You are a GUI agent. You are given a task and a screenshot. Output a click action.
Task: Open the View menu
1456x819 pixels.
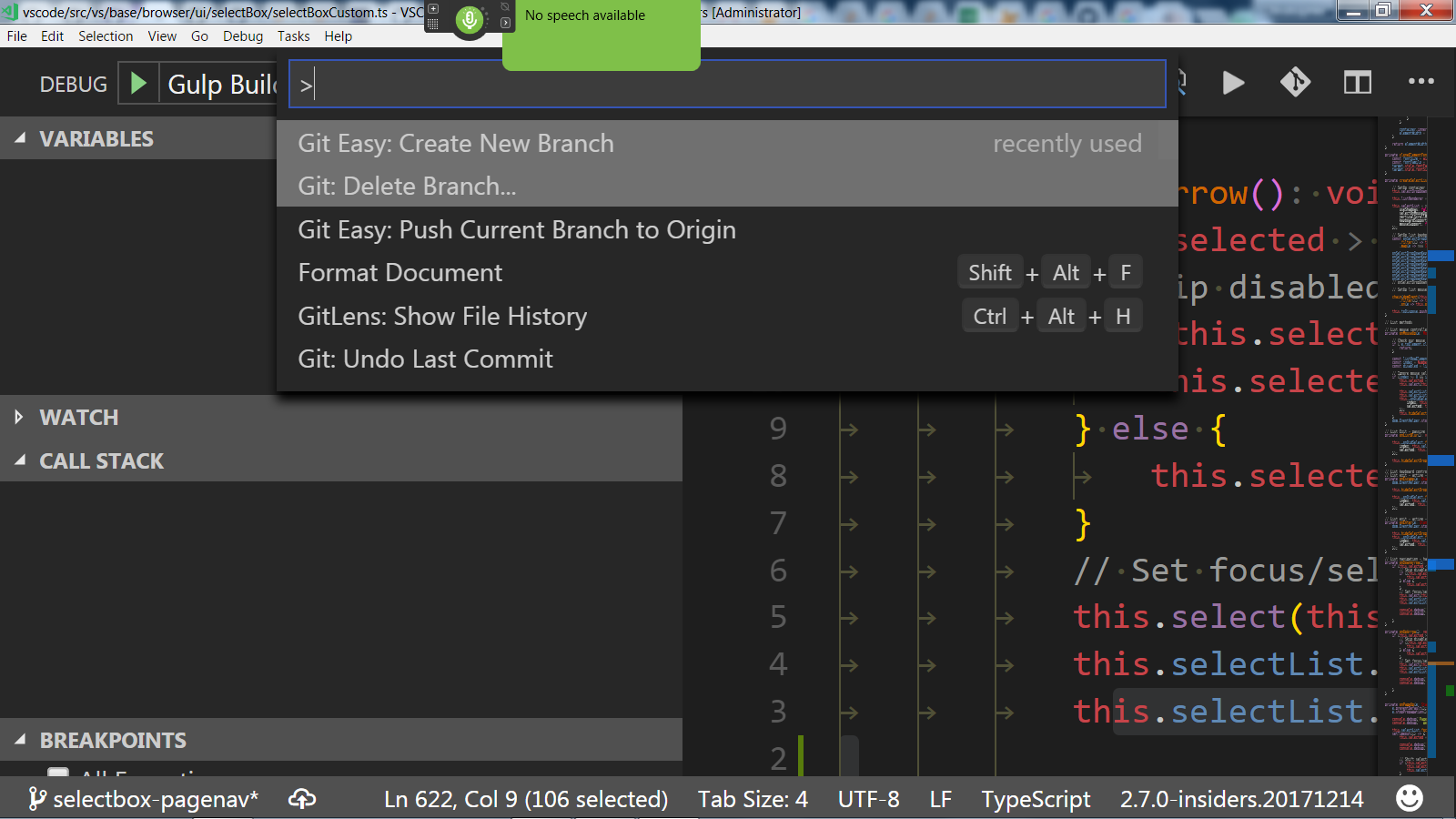click(x=162, y=36)
